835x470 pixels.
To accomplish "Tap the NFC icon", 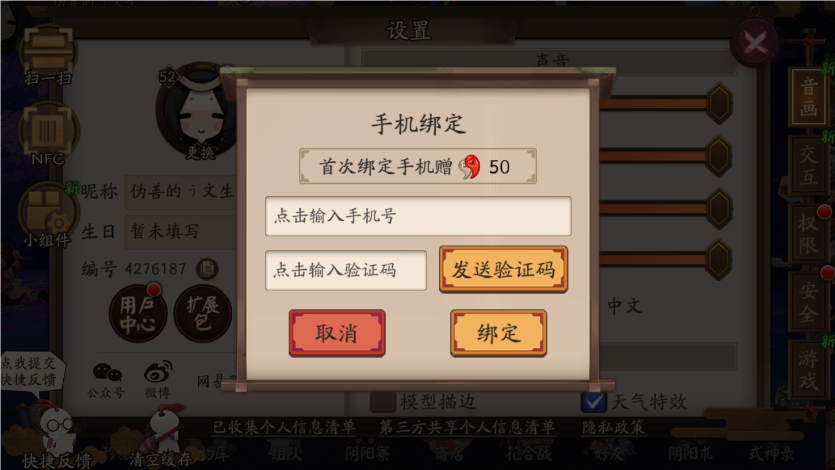I will pos(48,133).
